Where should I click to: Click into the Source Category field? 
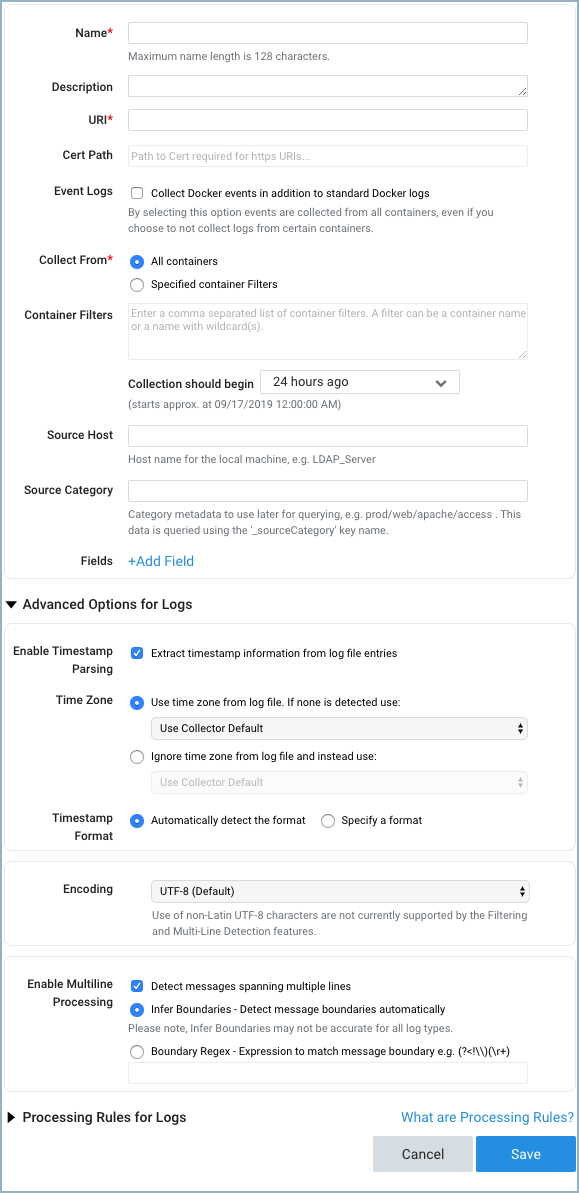[x=327, y=490]
